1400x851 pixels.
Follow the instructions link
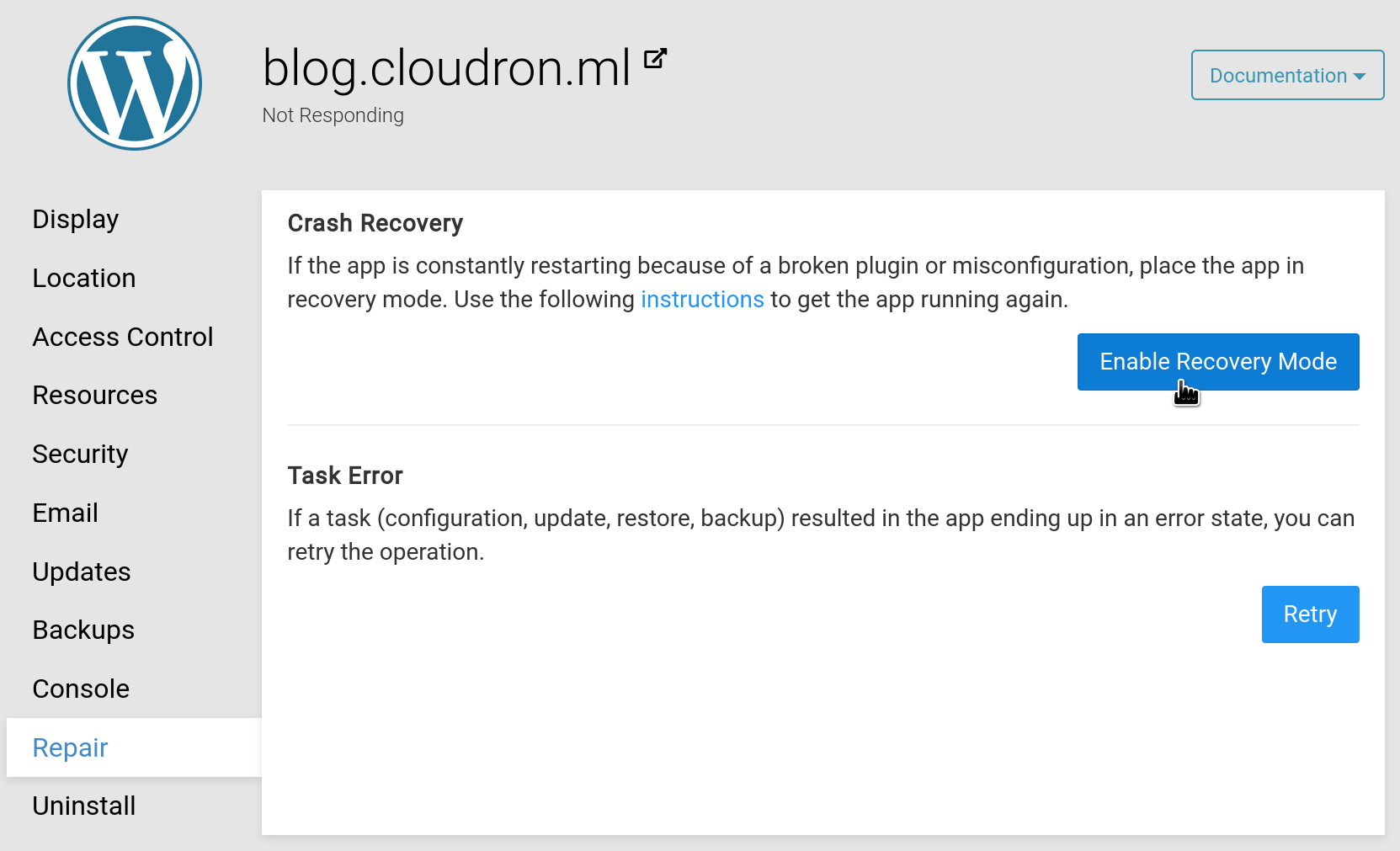point(702,300)
